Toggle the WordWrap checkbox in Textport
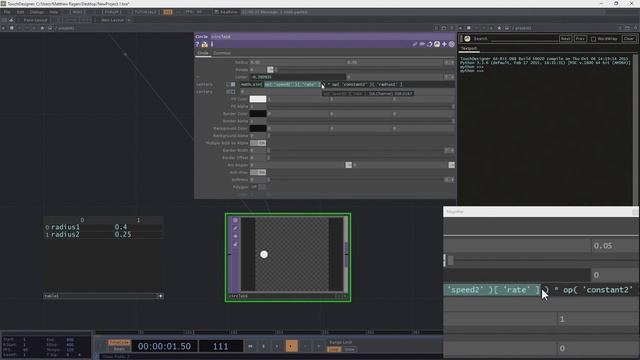This screenshot has width=640, height=360. tap(593, 39)
